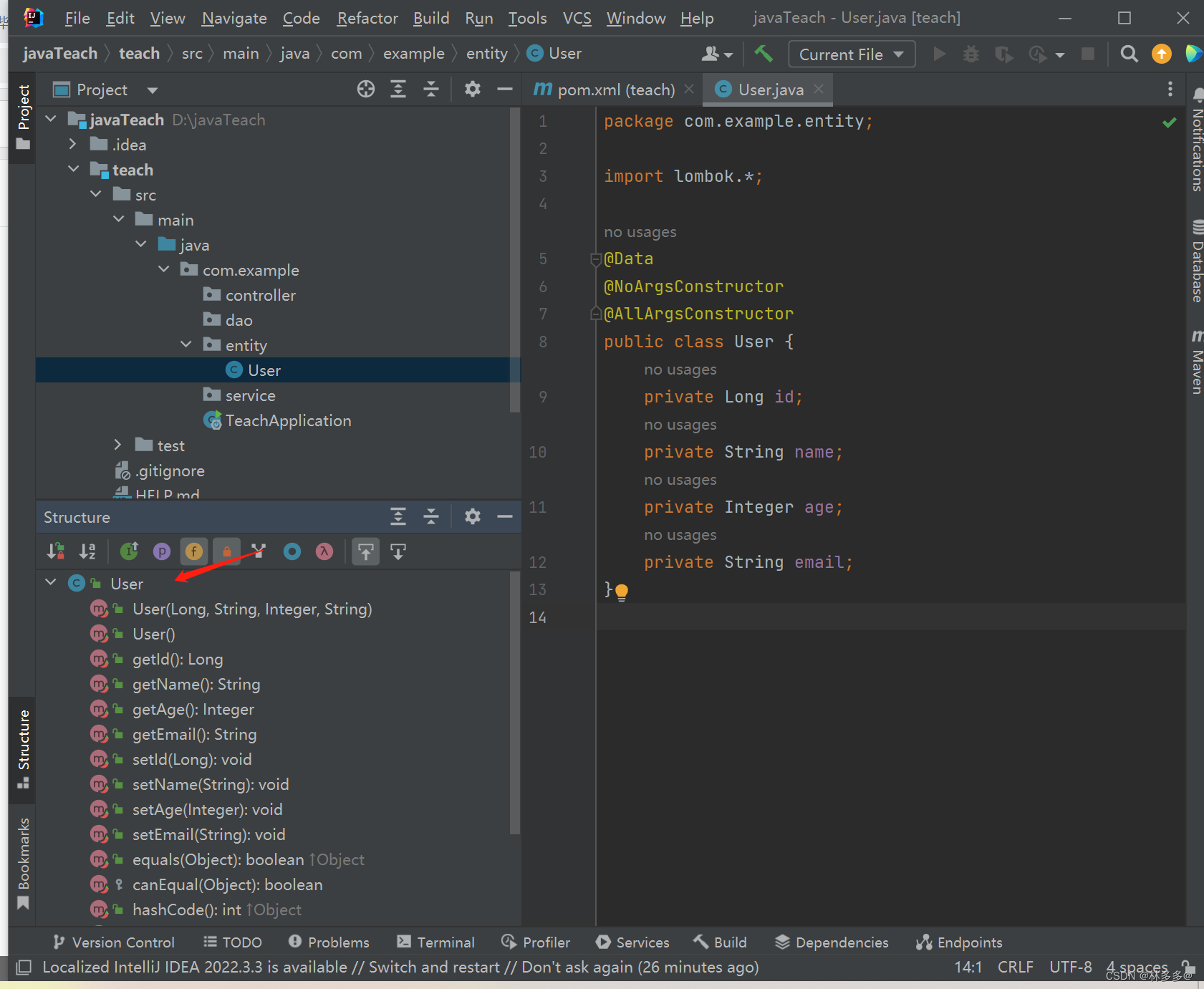1204x989 pixels.
Task: Toggle showing fields in Structure view
Action: (193, 551)
